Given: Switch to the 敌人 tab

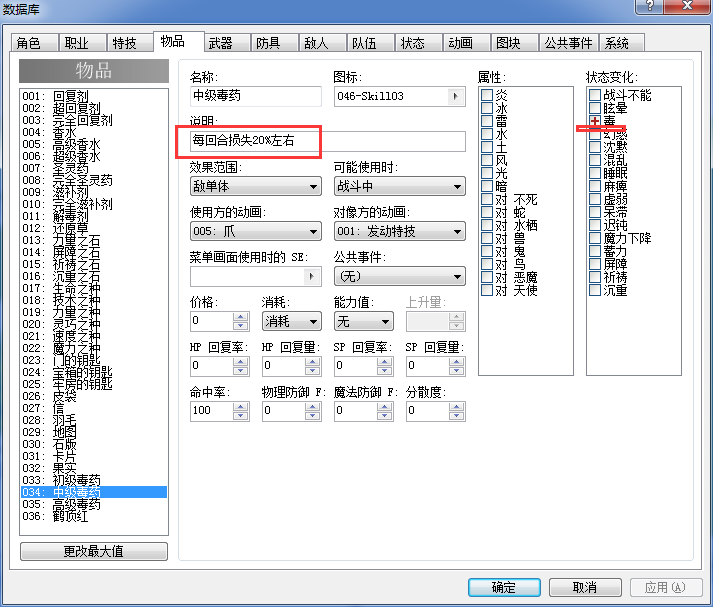Looking at the screenshot, I should pyautogui.click(x=323, y=43).
